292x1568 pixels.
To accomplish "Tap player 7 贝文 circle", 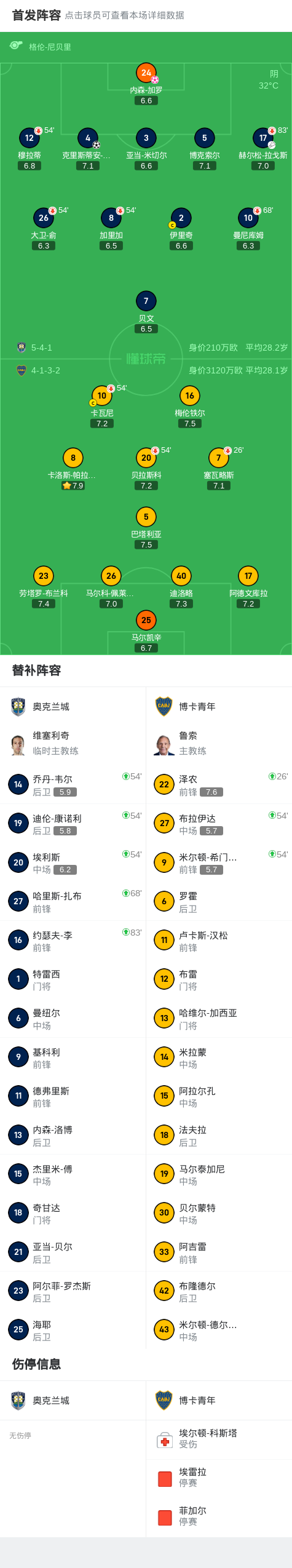I will pyautogui.click(x=146, y=301).
